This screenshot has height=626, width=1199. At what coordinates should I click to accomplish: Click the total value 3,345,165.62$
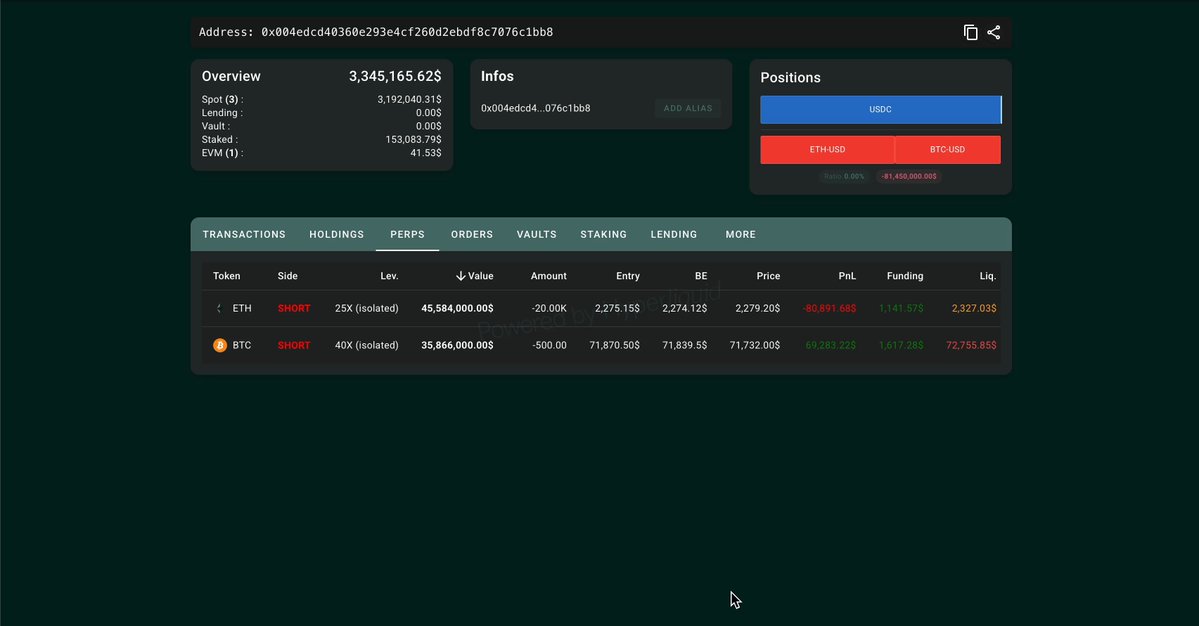(395, 76)
